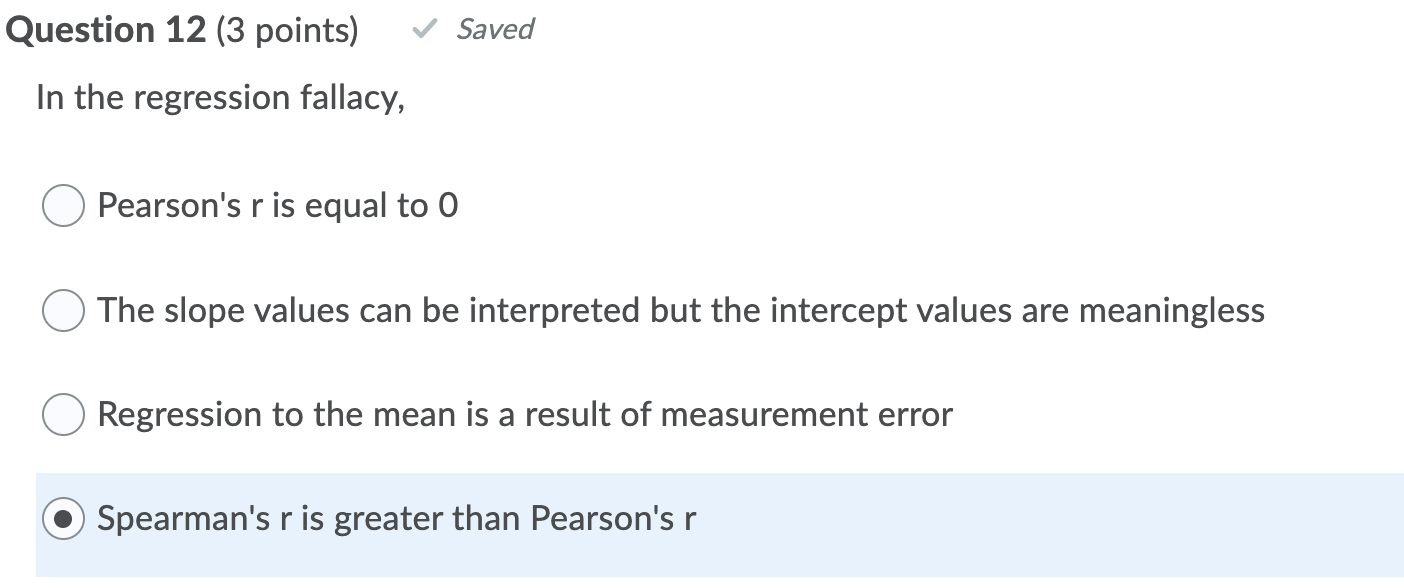The image size is (1404, 588).
Task: Select the "Pearson's r is equal to 0" radio button
Action: tap(63, 206)
